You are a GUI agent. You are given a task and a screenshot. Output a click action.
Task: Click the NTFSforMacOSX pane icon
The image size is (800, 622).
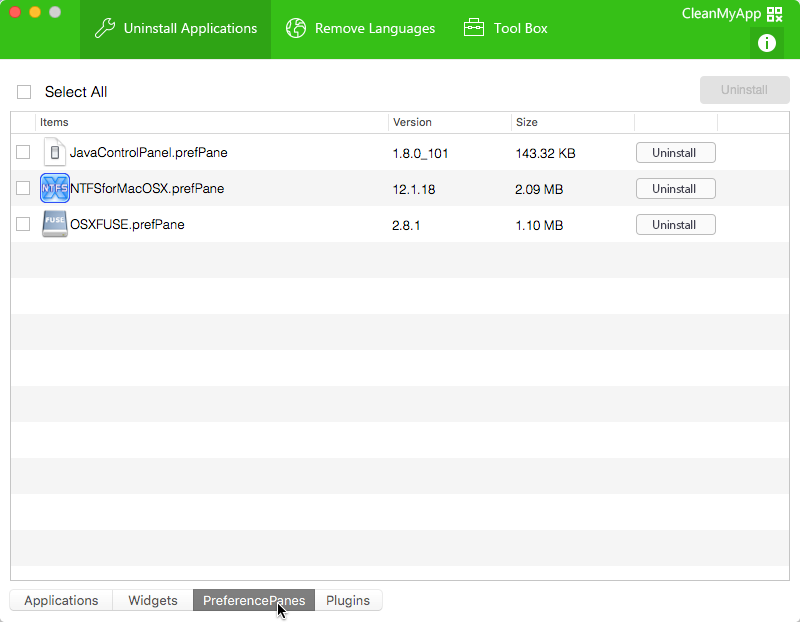tap(55, 188)
